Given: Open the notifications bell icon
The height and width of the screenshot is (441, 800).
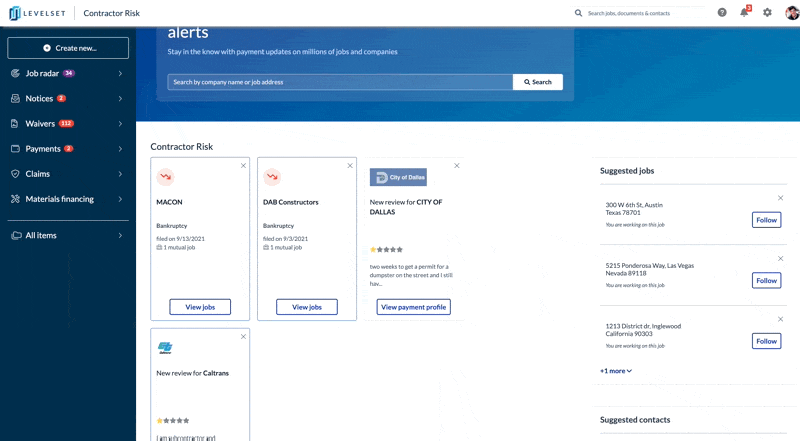Looking at the screenshot, I should coord(744,13).
